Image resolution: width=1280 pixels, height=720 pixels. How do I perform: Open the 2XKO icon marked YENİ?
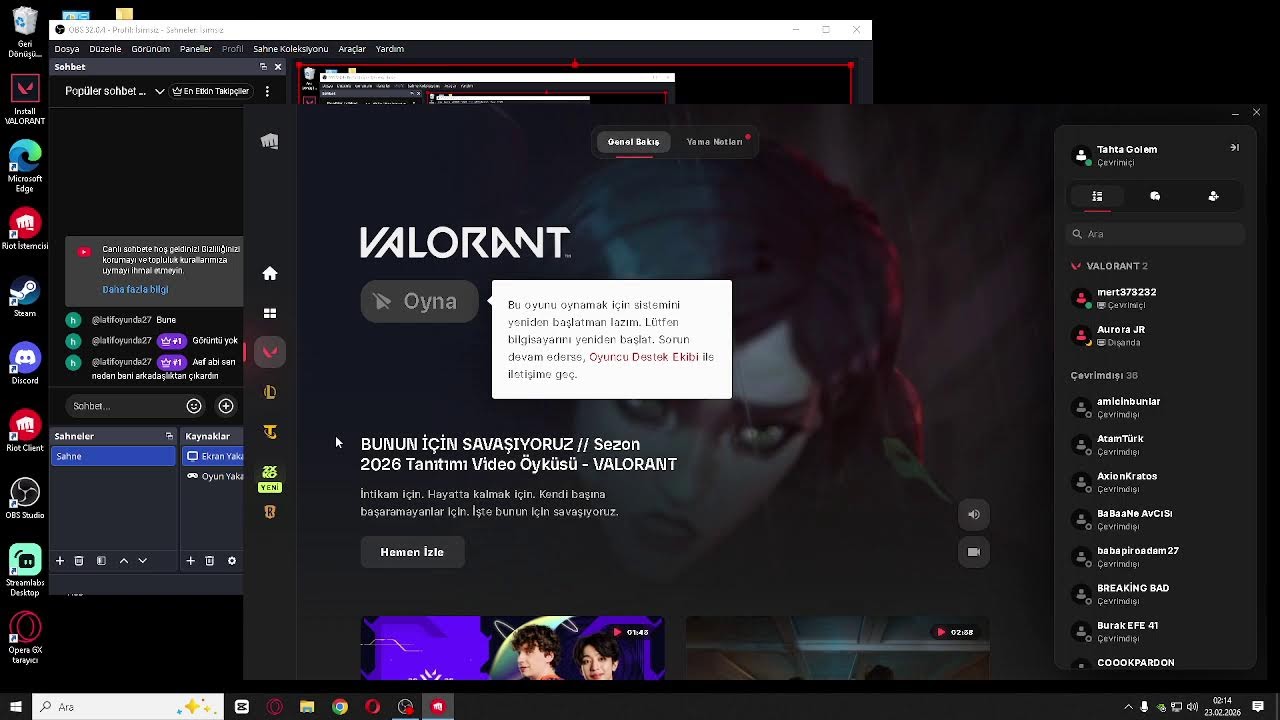(x=269, y=478)
